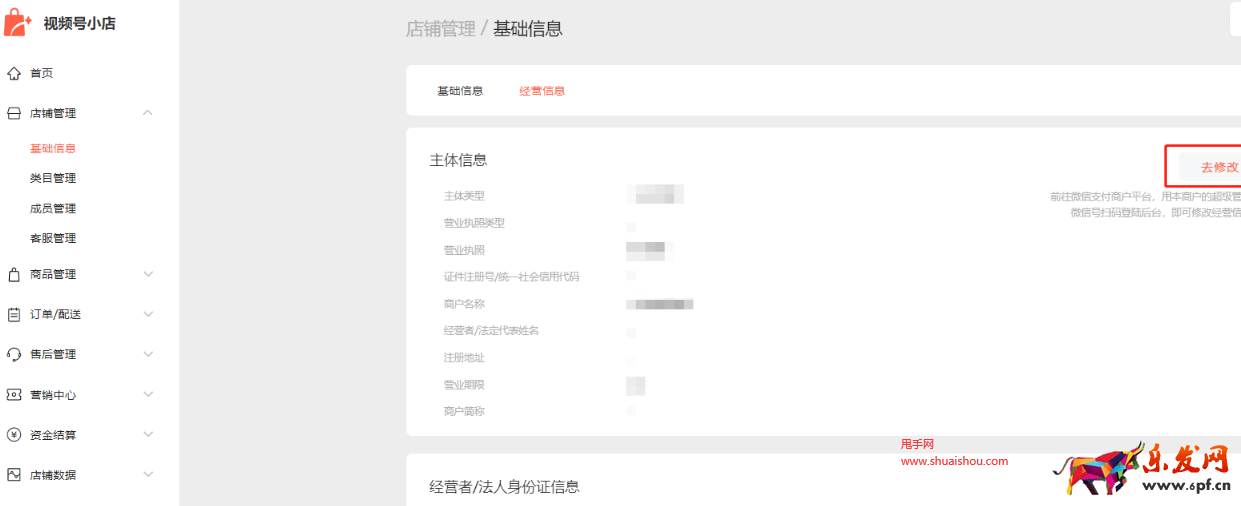Click the 首页 home icon
Viewport: 1241px width, 506px height.
(14, 73)
